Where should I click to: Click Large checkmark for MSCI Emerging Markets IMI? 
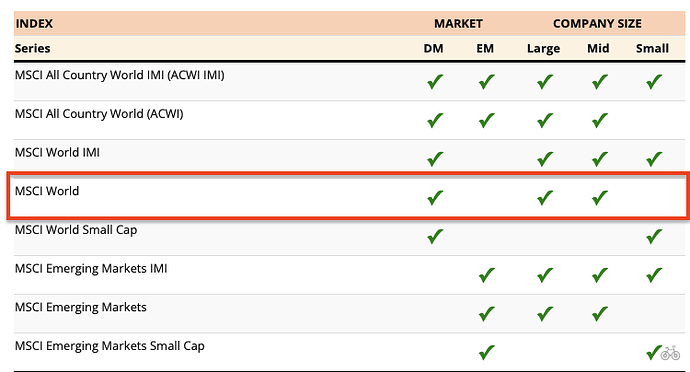click(545, 275)
